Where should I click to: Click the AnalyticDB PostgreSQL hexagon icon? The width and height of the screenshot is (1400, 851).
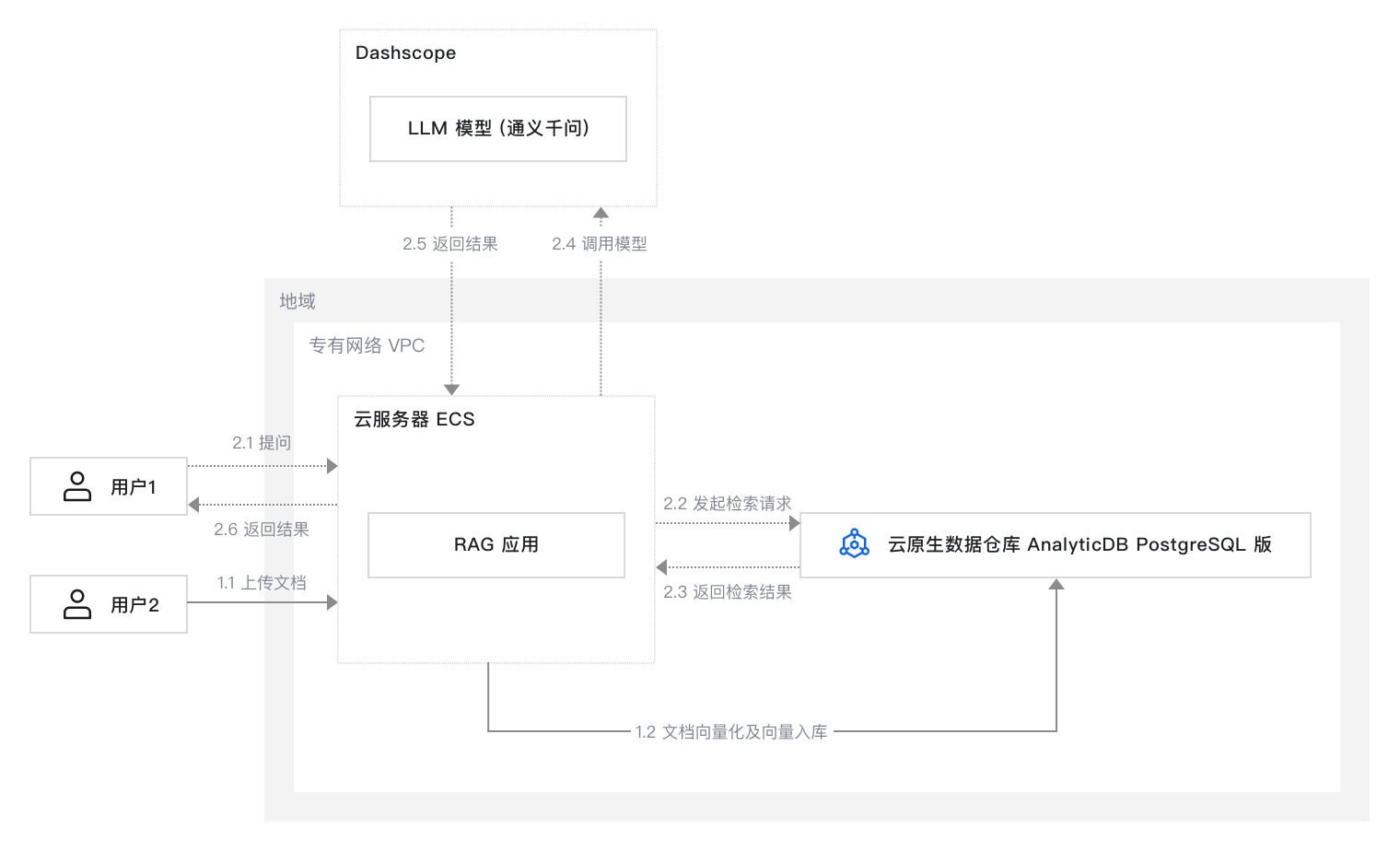coord(856,544)
